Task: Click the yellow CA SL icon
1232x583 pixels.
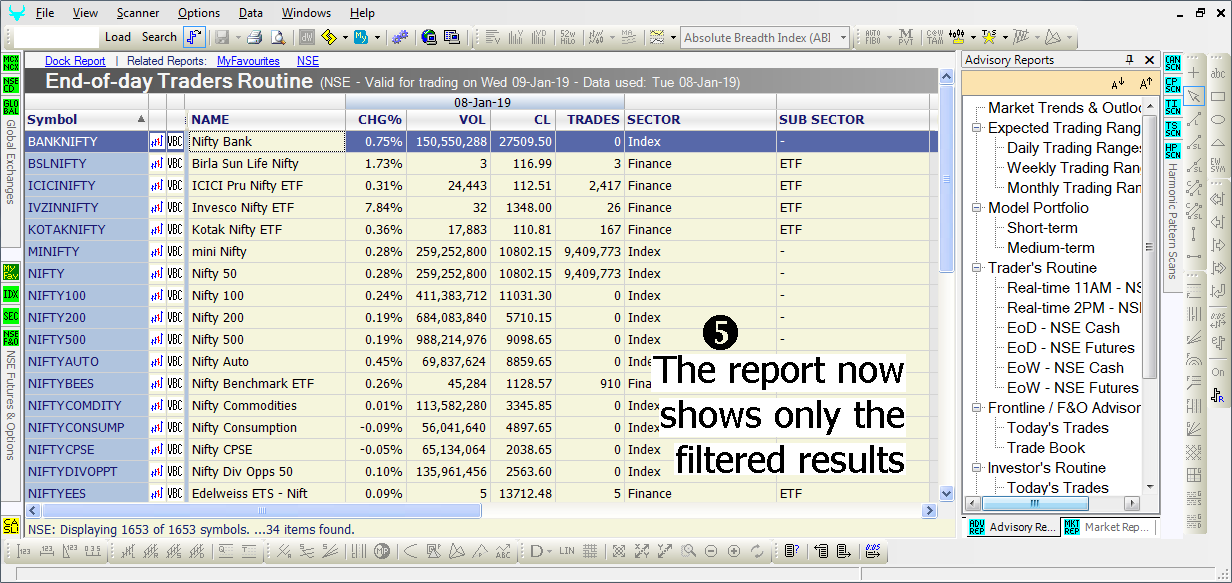Action: [11, 526]
